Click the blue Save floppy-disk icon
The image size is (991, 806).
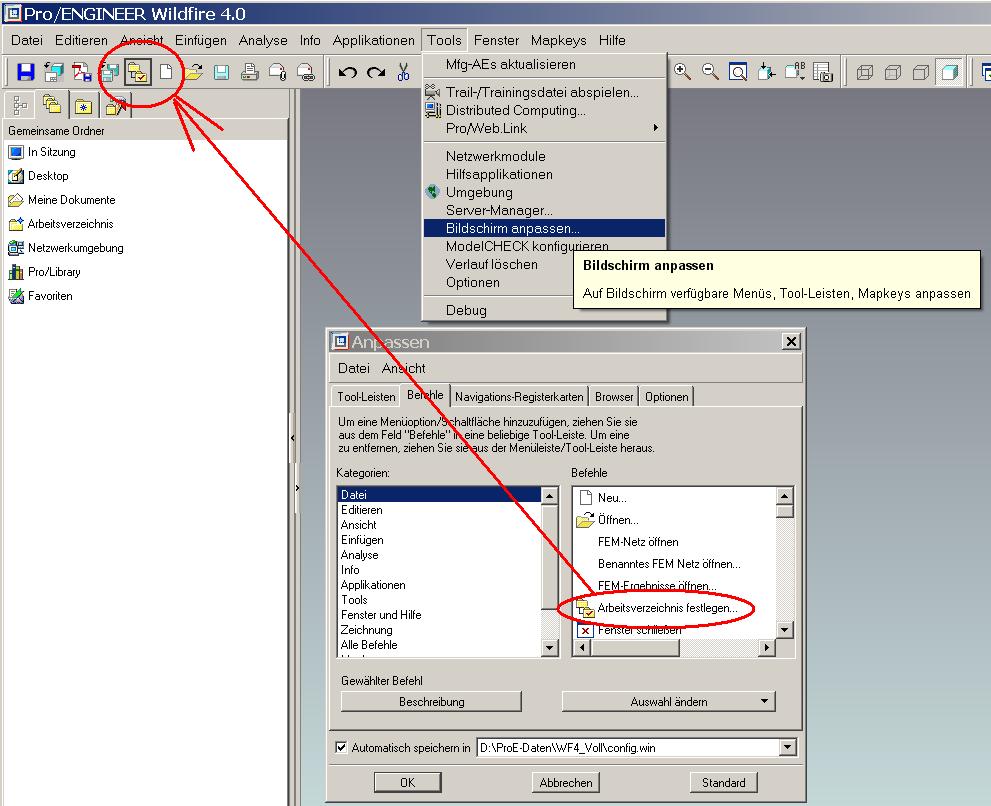(25, 72)
